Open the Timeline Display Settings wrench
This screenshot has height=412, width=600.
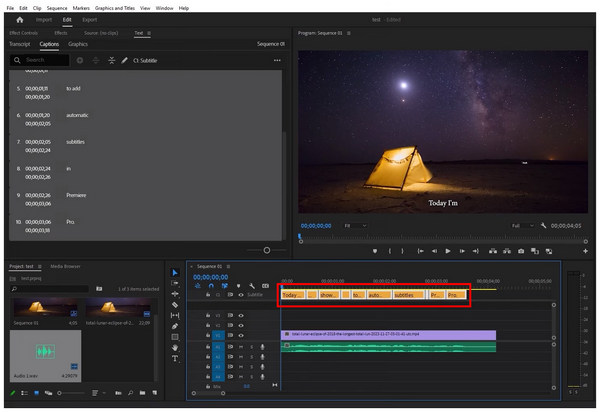click(252, 286)
